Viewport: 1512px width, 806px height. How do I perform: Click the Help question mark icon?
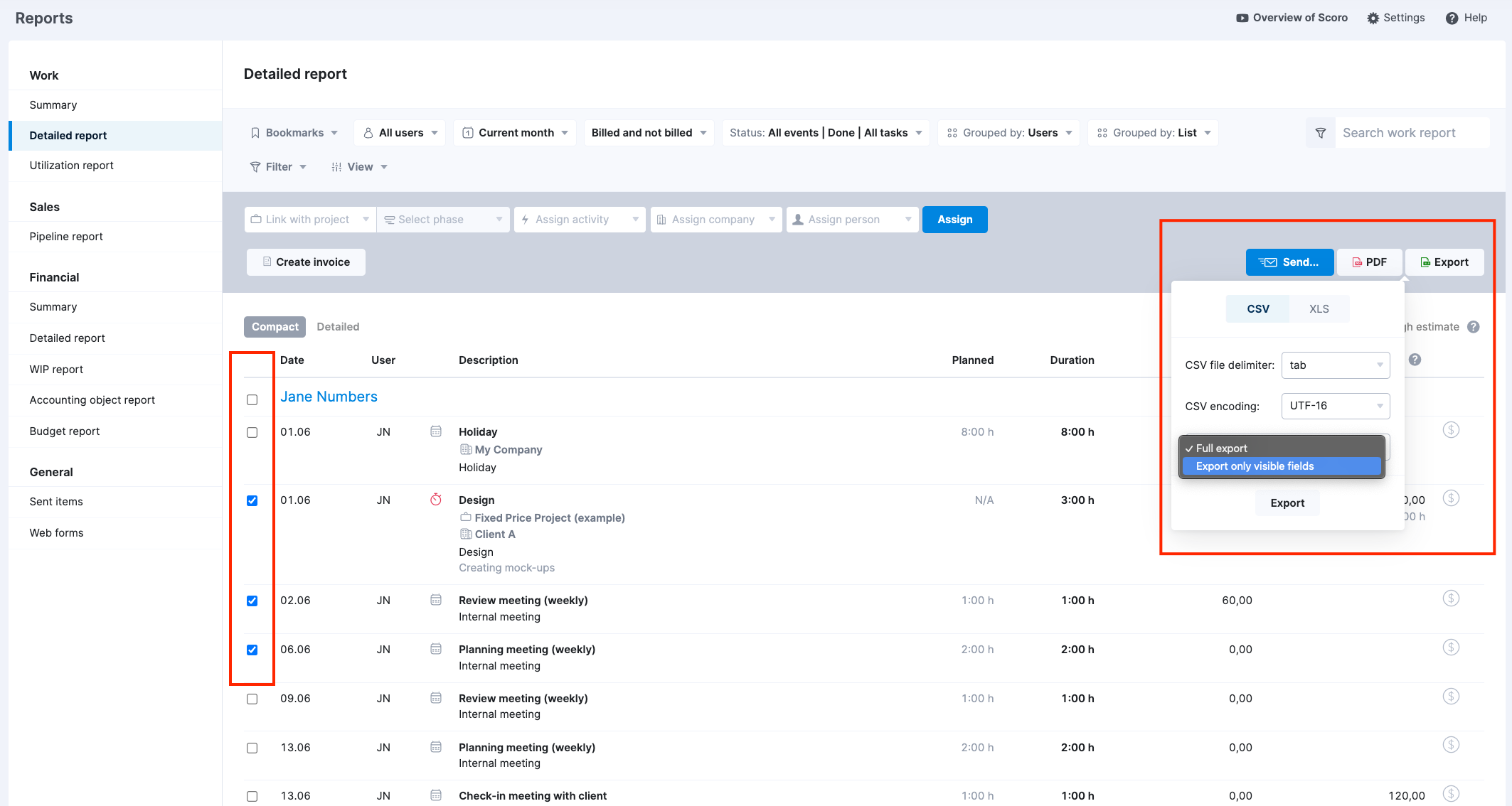click(x=1452, y=18)
